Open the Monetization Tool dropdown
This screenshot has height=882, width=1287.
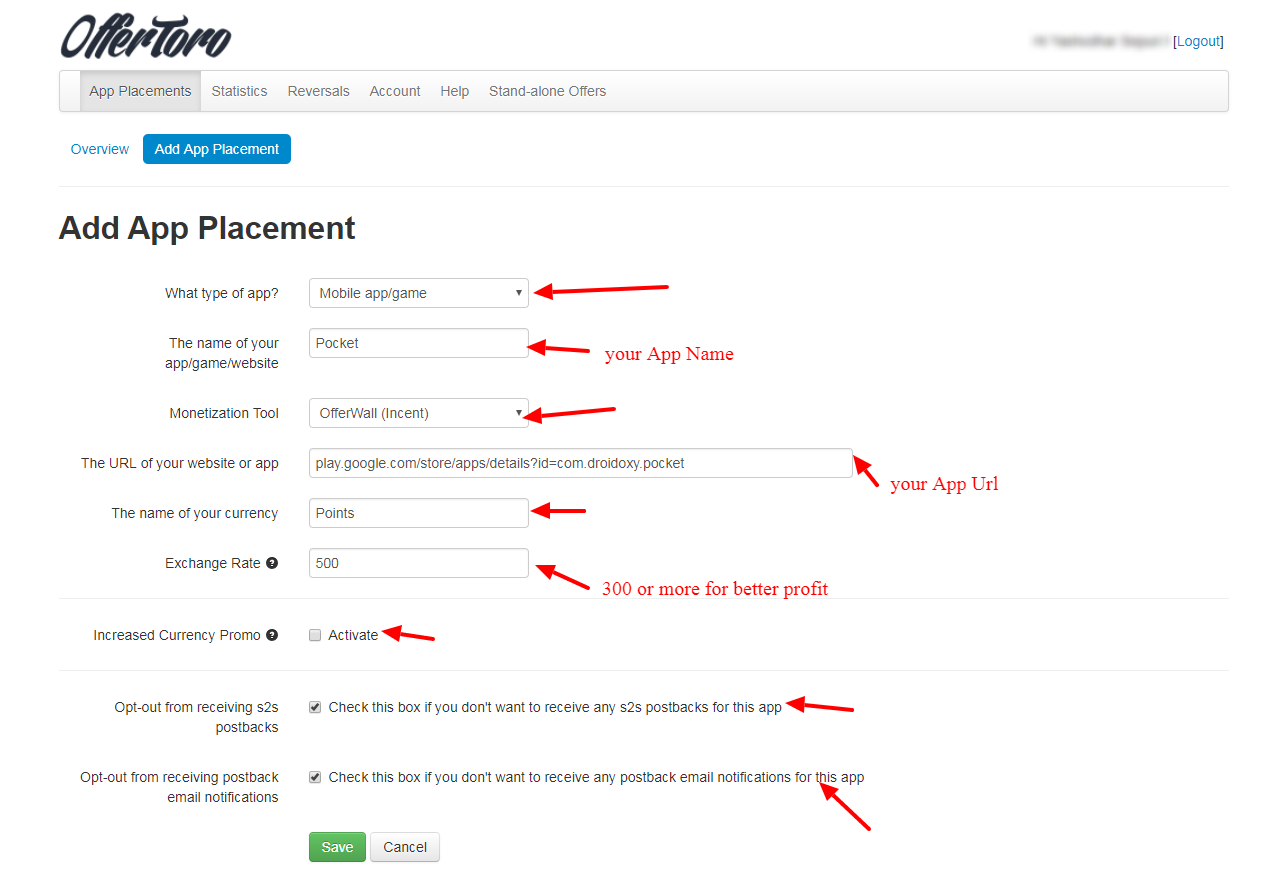418,413
